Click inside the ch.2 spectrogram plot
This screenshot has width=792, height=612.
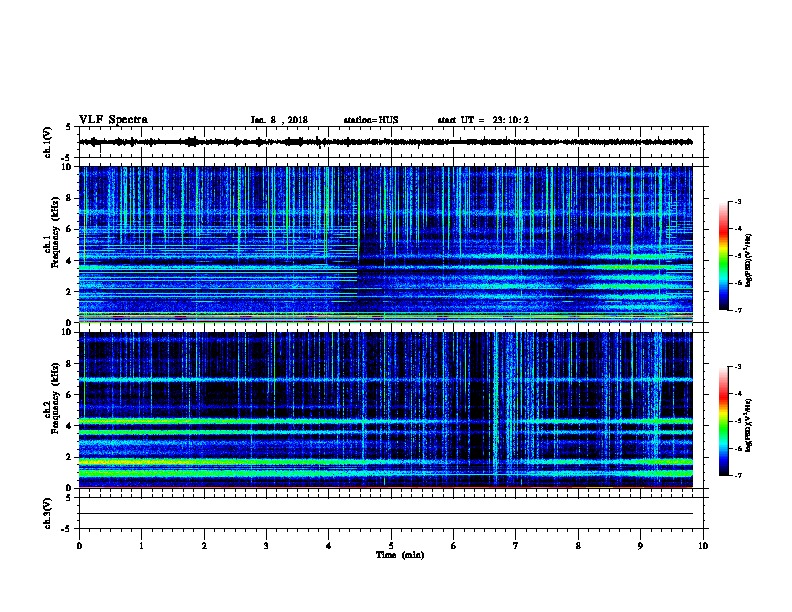[x=385, y=410]
